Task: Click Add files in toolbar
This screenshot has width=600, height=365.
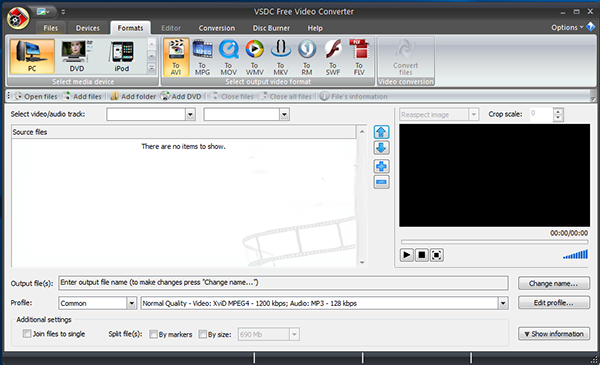Action: (83, 96)
